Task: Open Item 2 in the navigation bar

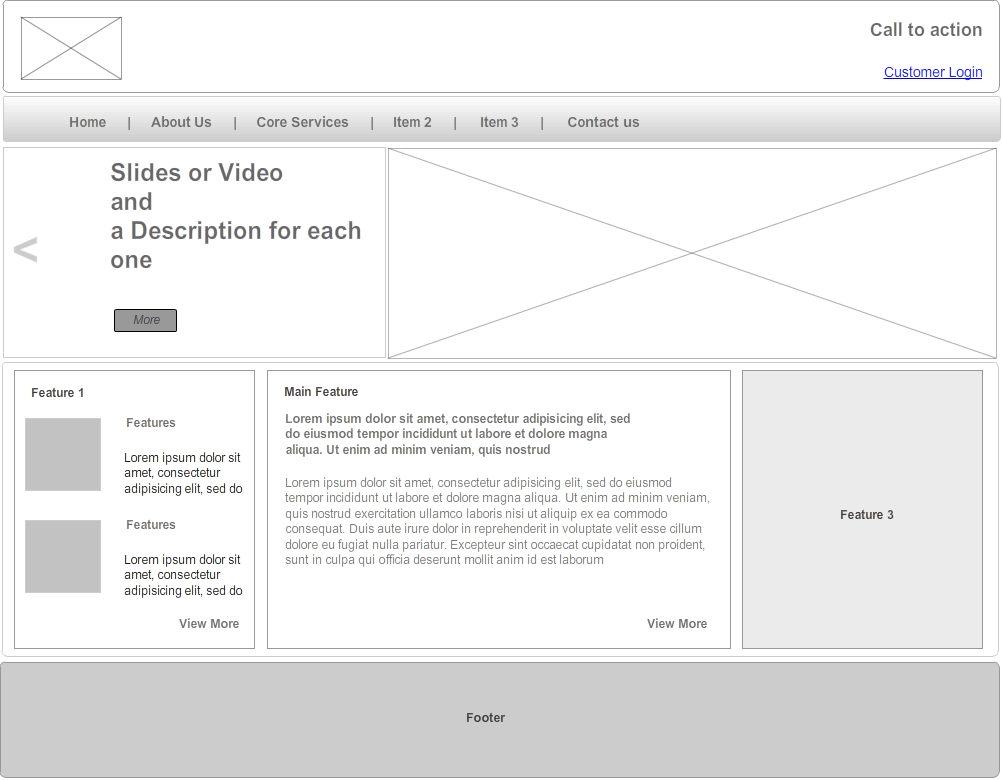Action: pos(412,122)
